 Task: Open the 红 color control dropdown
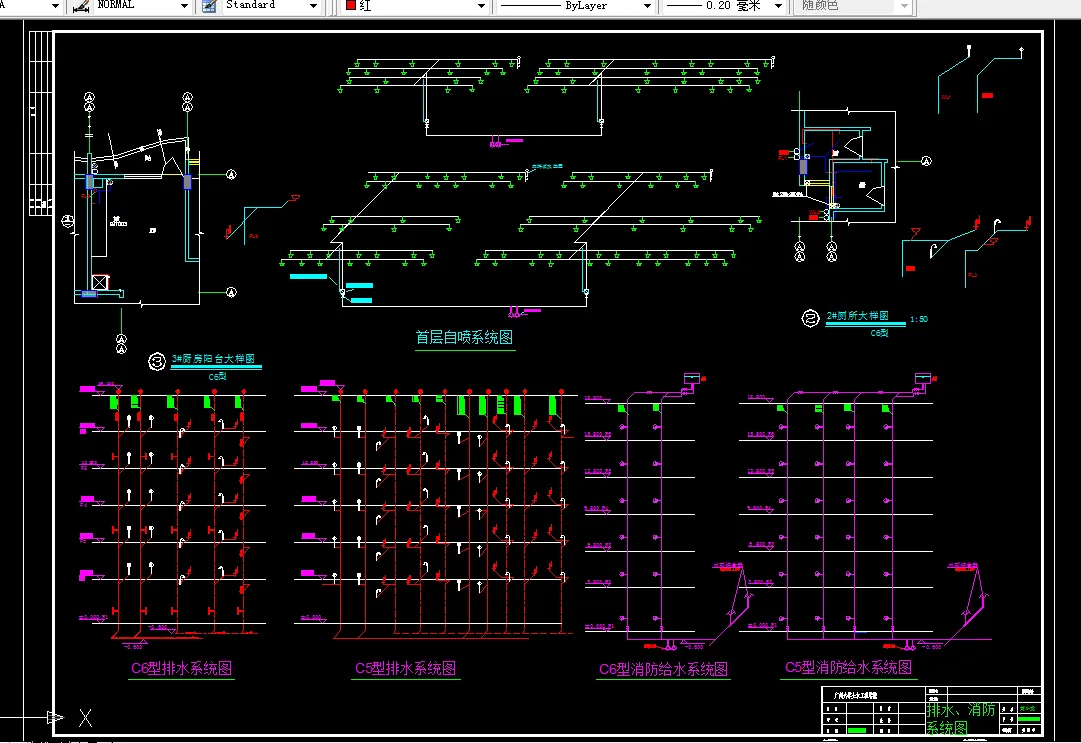[481, 6]
